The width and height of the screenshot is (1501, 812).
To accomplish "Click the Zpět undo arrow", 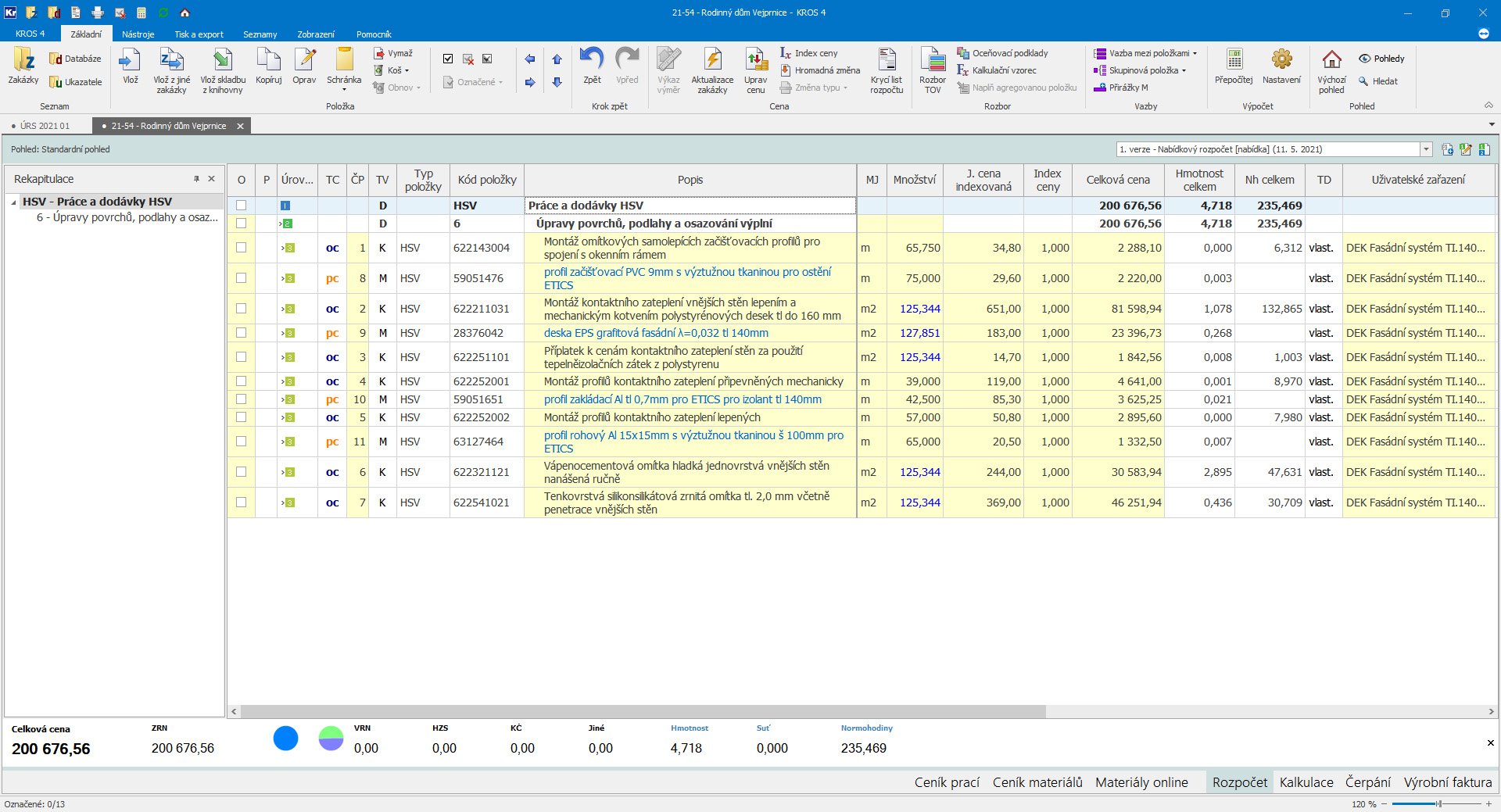I will point(592,59).
